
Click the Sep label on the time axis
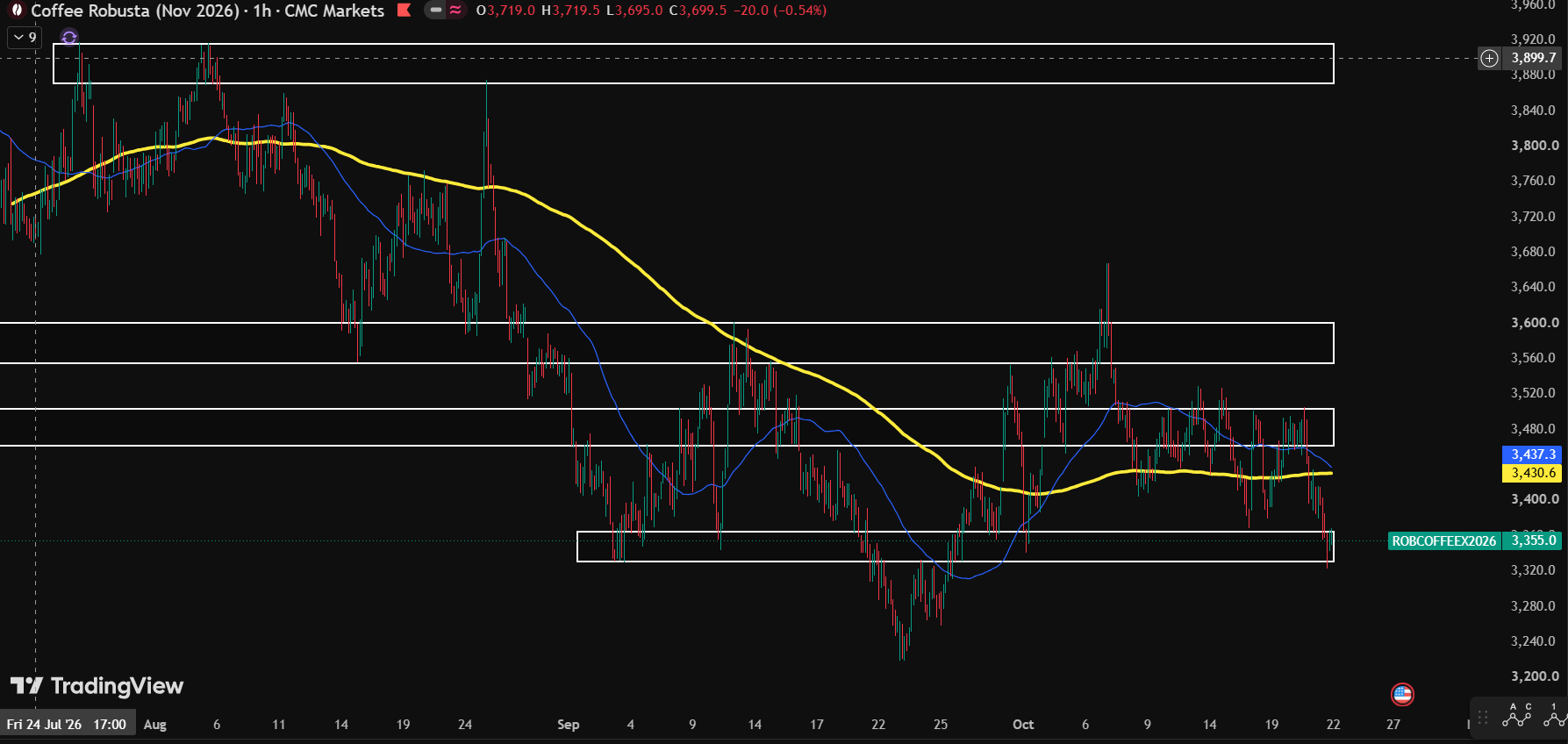569,725
